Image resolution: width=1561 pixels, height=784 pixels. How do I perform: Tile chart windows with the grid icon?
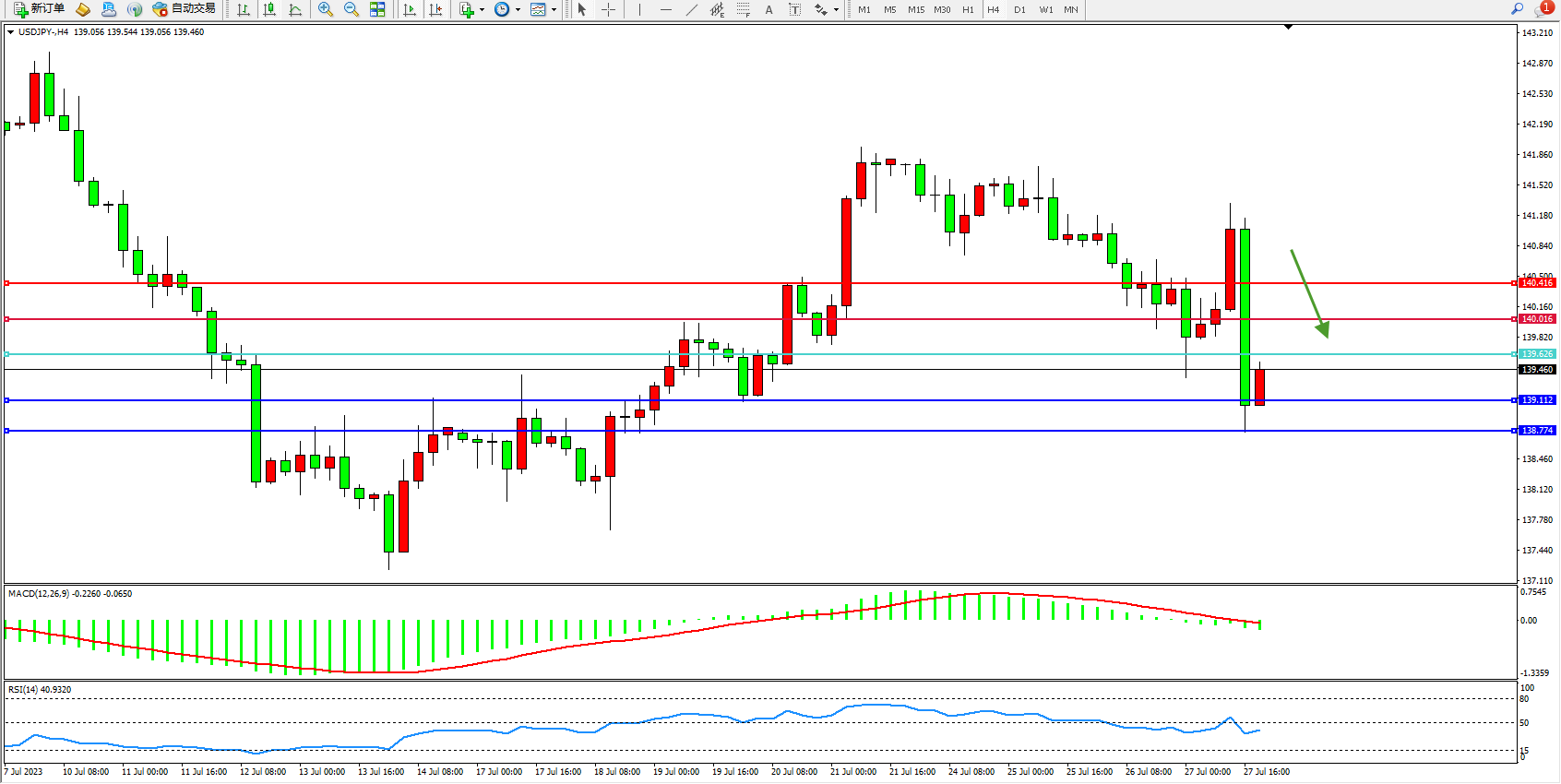pos(377,9)
